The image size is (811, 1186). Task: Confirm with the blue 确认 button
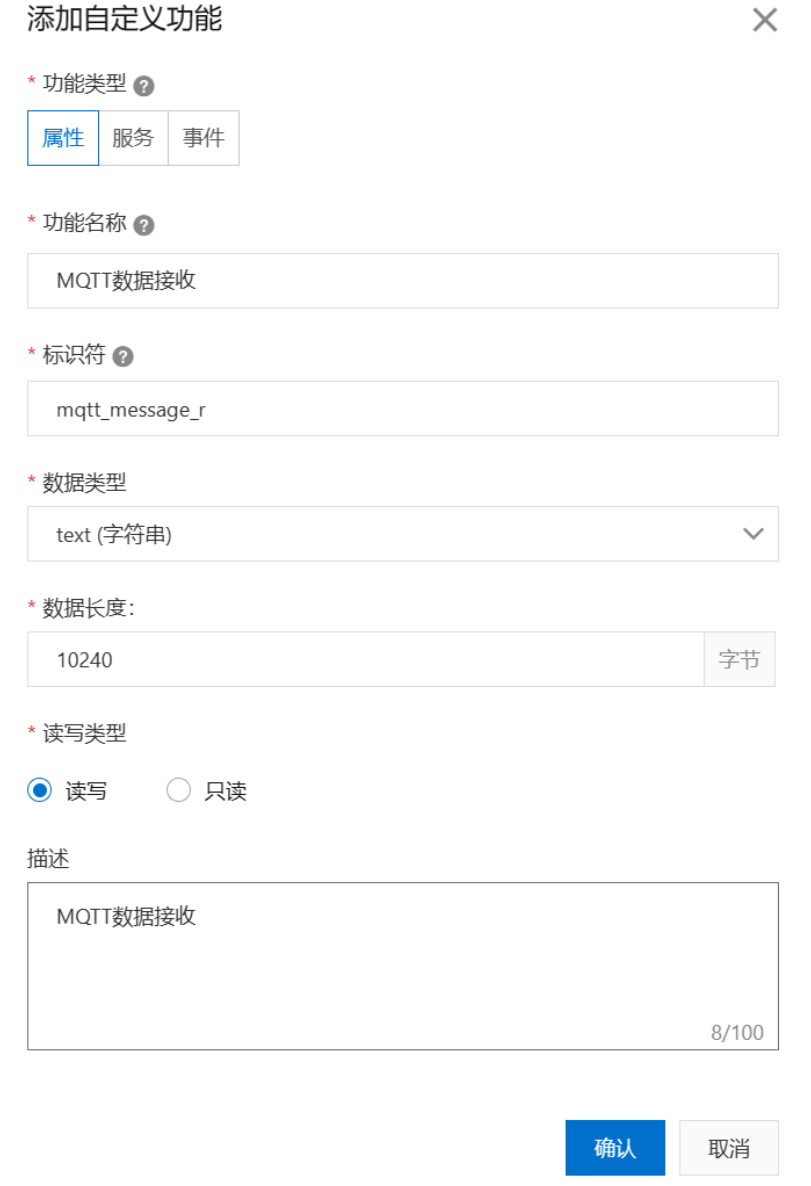click(x=615, y=1148)
